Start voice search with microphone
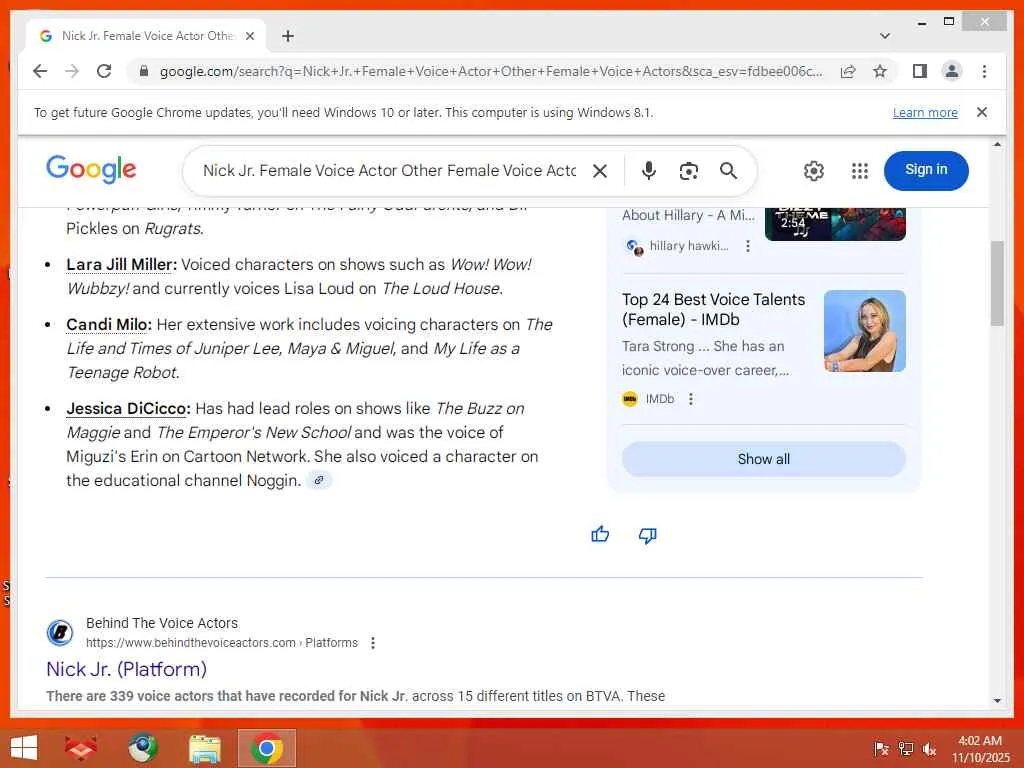 point(648,171)
